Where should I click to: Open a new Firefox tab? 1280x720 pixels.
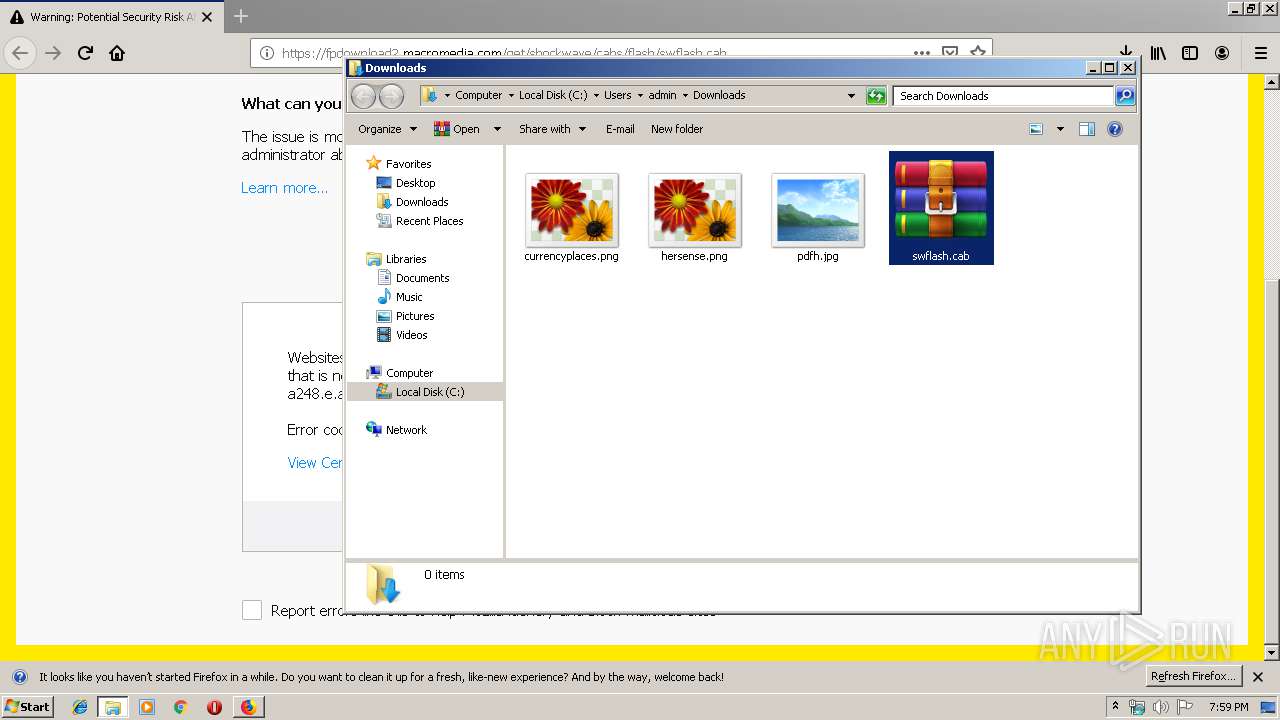click(x=241, y=16)
